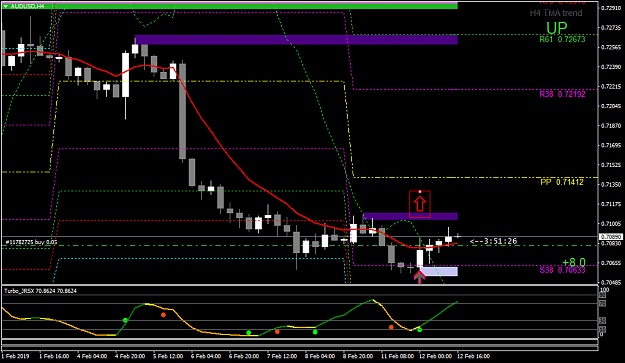Click orange signal dot above 7 Feb 12:00
This screenshot has height=363, width=625.
(277, 332)
